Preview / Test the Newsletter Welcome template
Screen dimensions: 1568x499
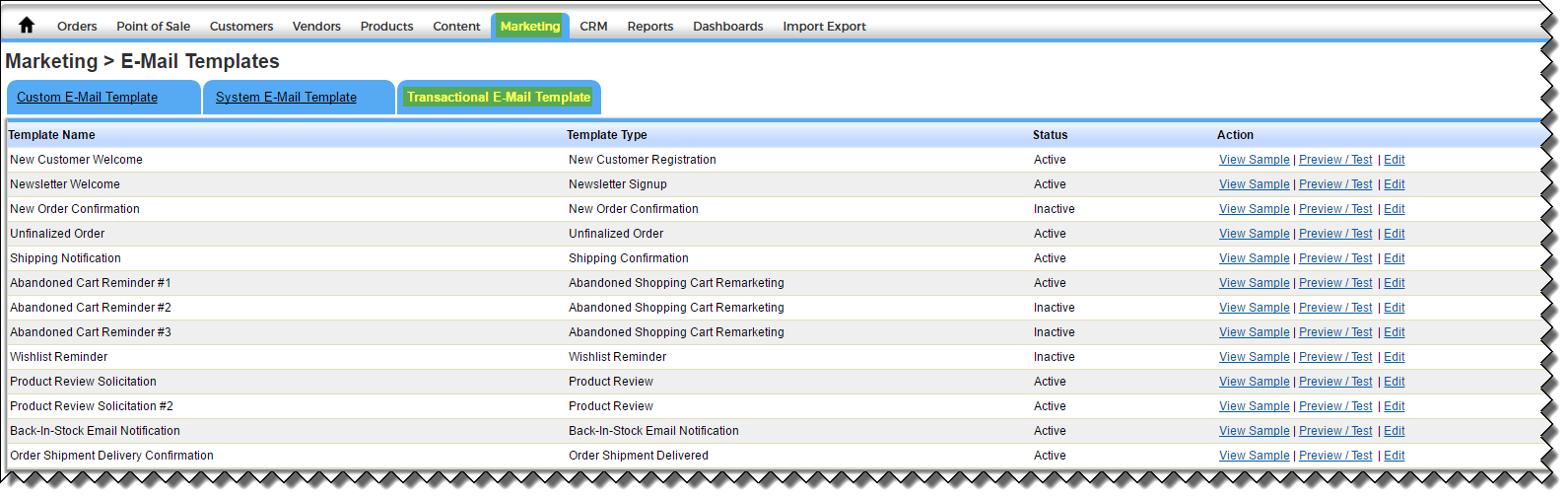click(1335, 184)
